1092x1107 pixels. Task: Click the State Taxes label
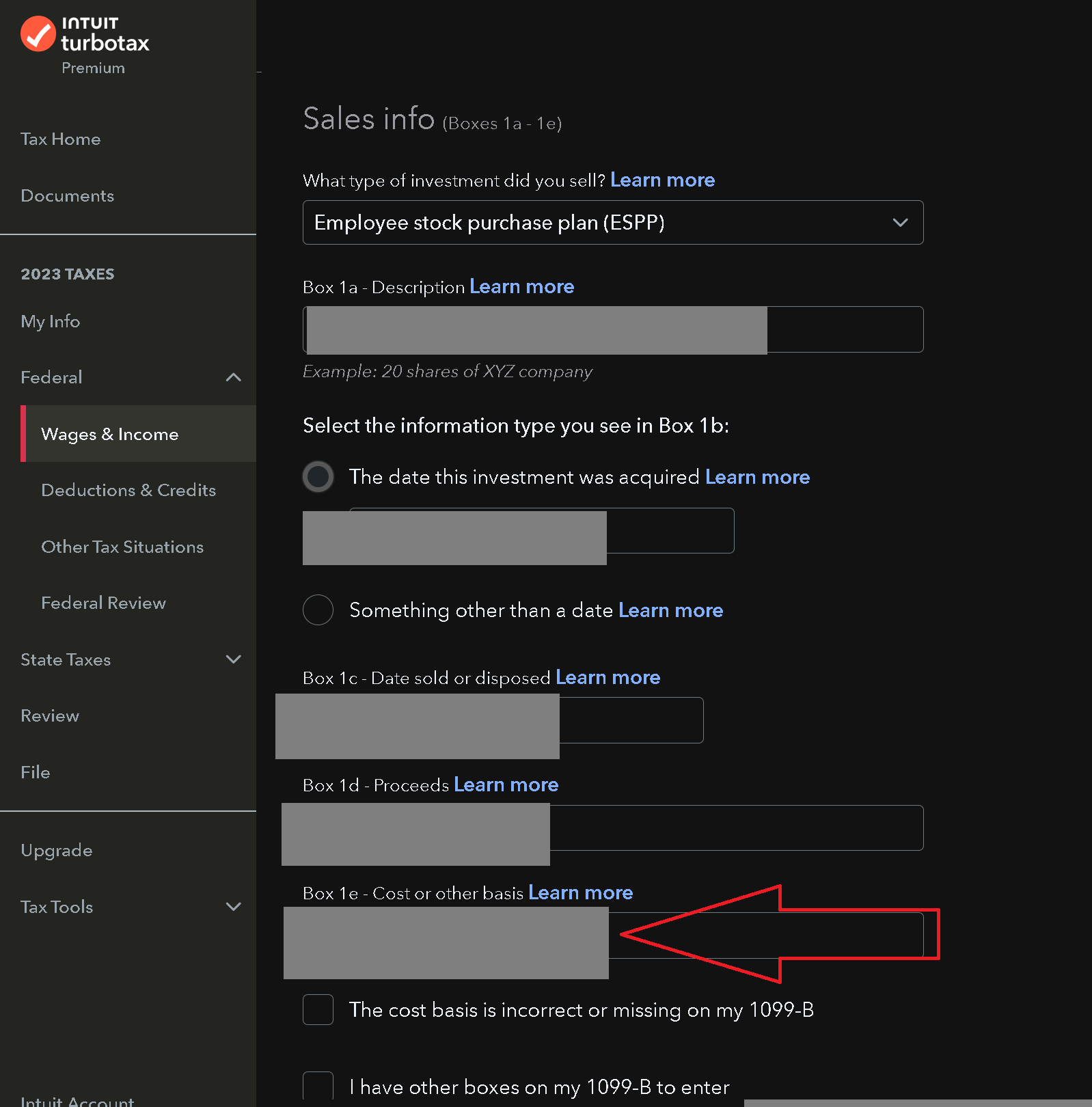click(x=66, y=659)
